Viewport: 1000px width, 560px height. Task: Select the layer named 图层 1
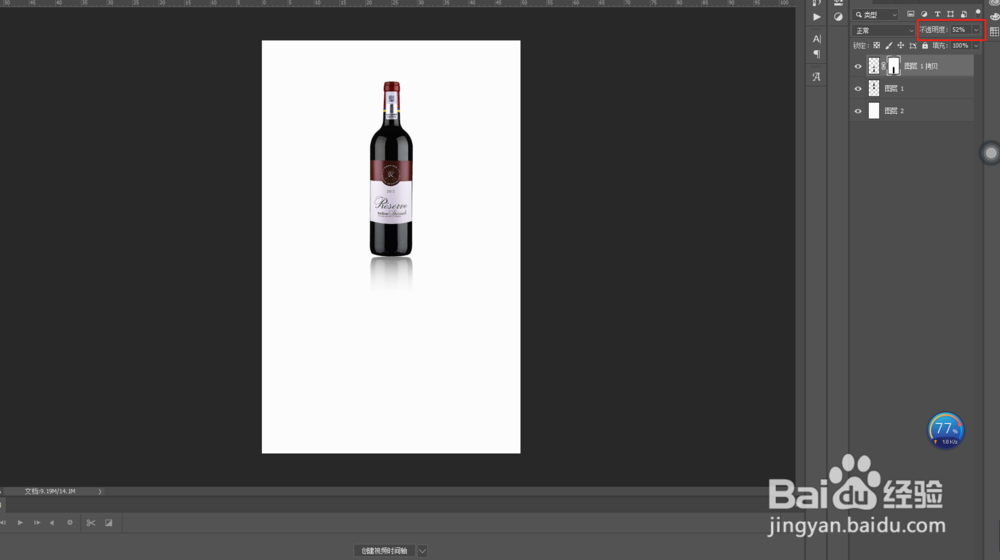click(x=894, y=89)
